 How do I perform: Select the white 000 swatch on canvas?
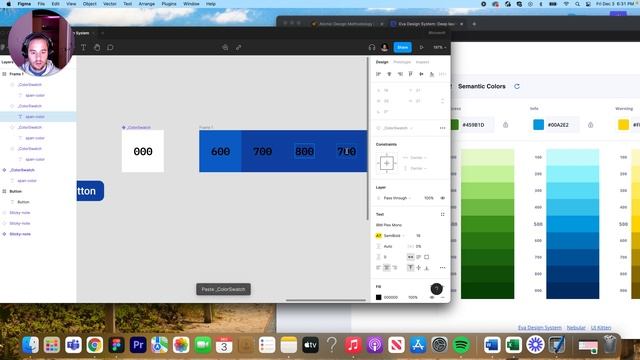[x=143, y=151]
